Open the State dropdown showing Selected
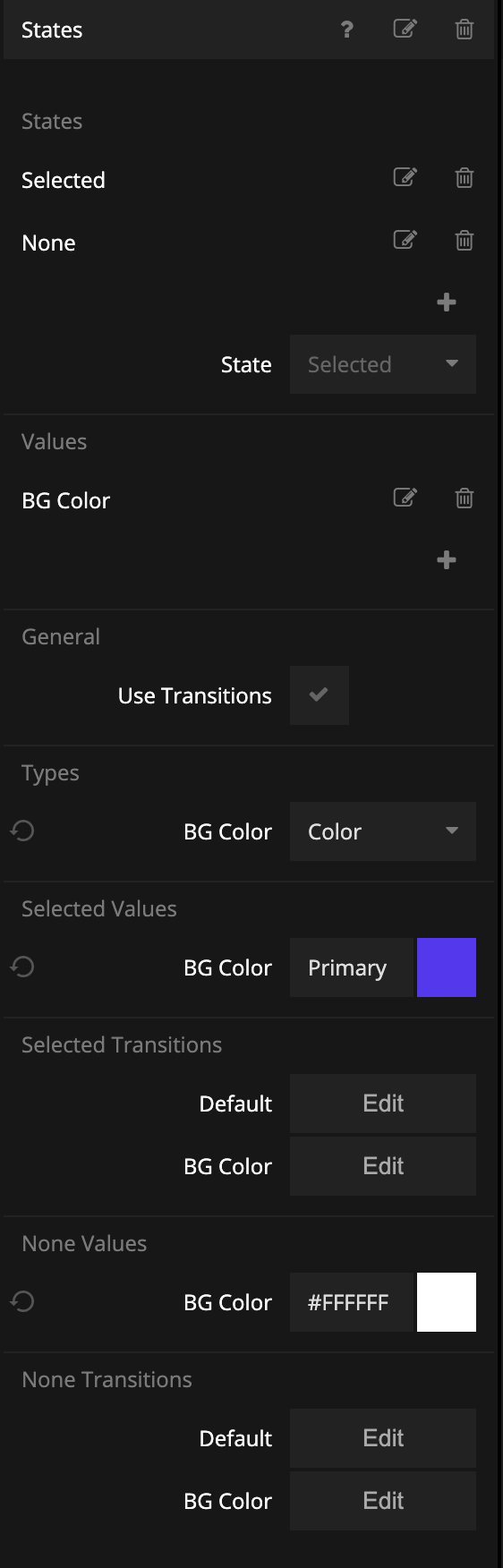The image size is (503, 1568). tap(383, 364)
